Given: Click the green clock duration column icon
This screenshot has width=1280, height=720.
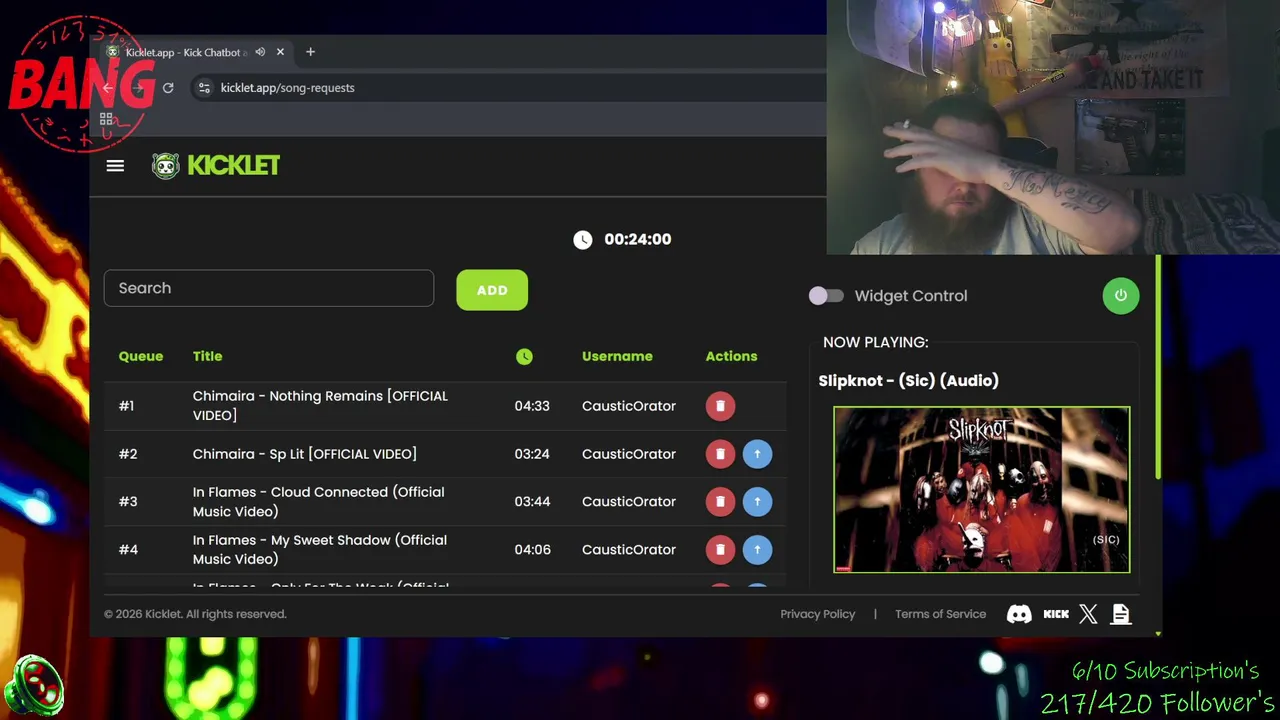Looking at the screenshot, I should pyautogui.click(x=524, y=356).
